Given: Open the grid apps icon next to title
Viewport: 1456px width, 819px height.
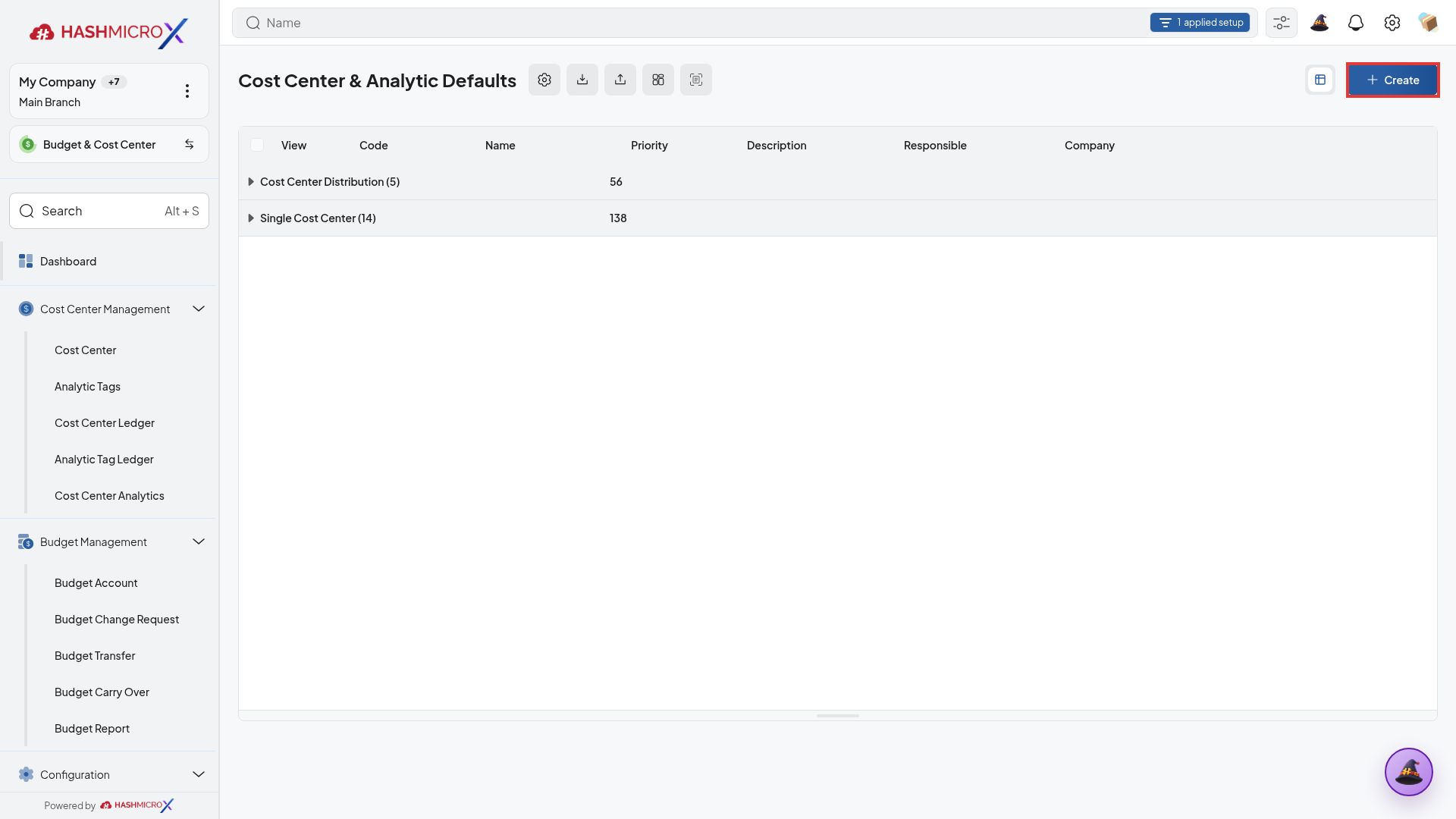Looking at the screenshot, I should coord(658,80).
